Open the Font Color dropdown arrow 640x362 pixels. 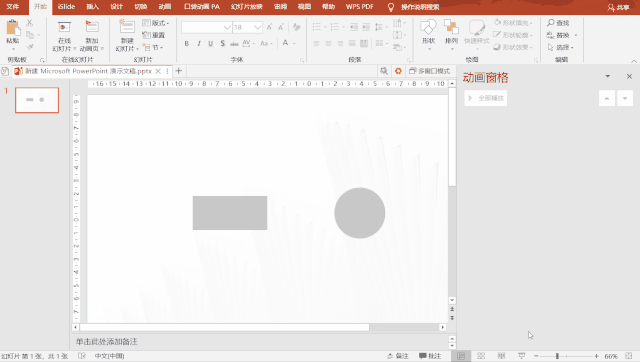(294, 43)
